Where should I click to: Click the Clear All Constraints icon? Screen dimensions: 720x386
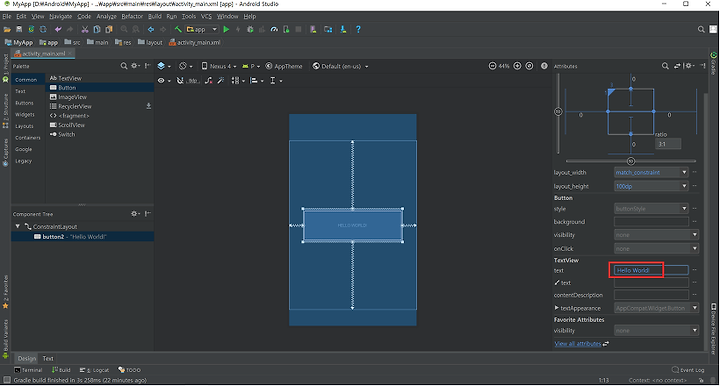(x=208, y=81)
